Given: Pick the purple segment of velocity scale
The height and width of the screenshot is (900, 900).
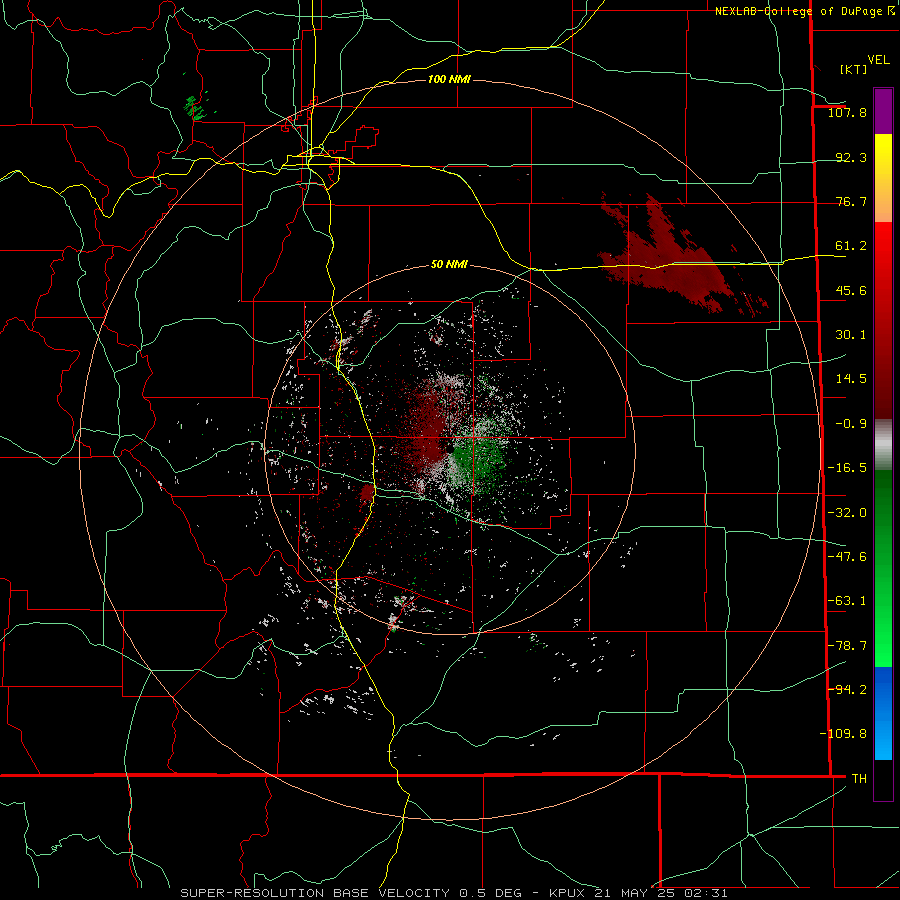Looking at the screenshot, I should [883, 112].
